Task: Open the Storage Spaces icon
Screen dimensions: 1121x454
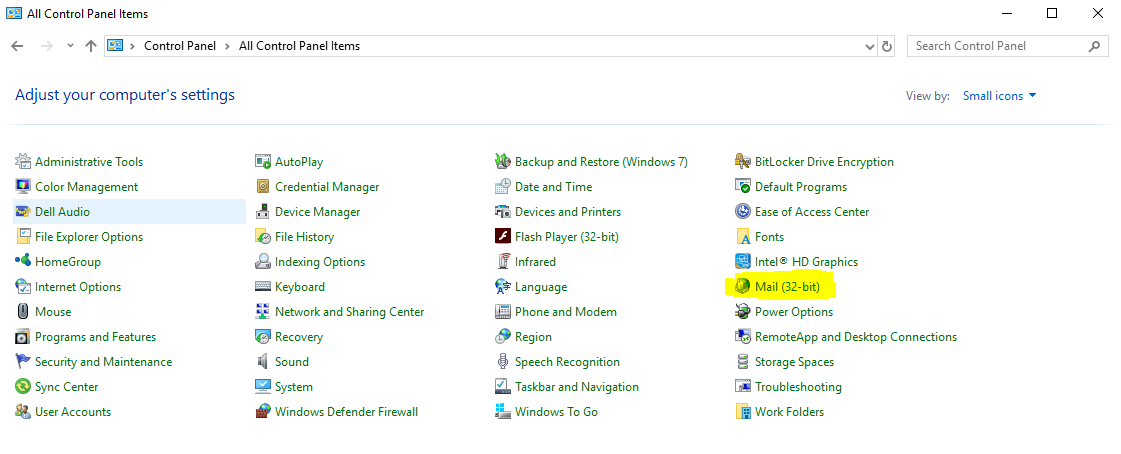Action: pyautogui.click(x=744, y=362)
